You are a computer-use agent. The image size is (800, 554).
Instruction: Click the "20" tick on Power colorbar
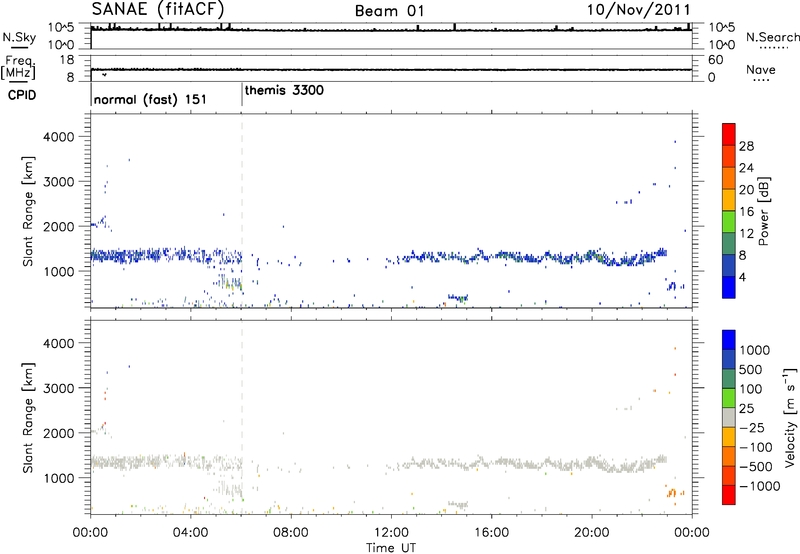tap(746, 190)
